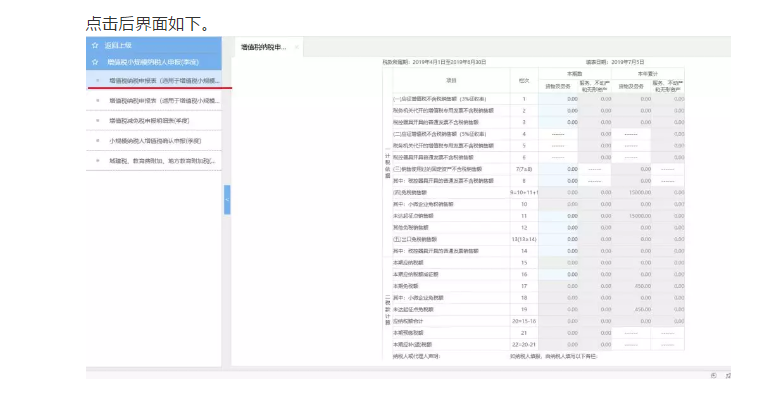Screen dimensions: 783x397
Task: Click row 1 本期数 货物及劳务 input cell
Action: coord(558,99)
